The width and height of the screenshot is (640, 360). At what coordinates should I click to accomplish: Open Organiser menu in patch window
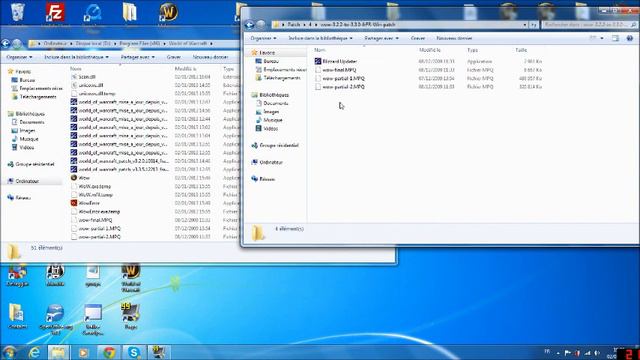click(x=263, y=38)
